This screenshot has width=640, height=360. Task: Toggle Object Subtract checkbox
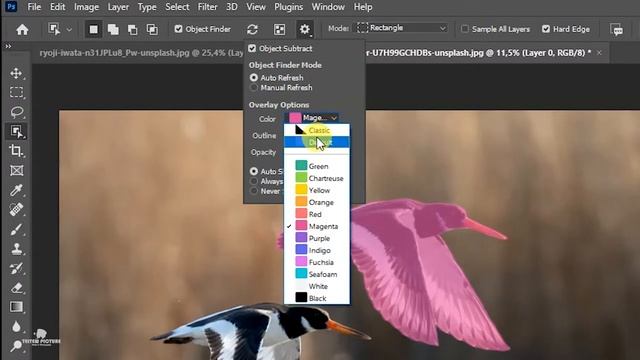pos(252,49)
